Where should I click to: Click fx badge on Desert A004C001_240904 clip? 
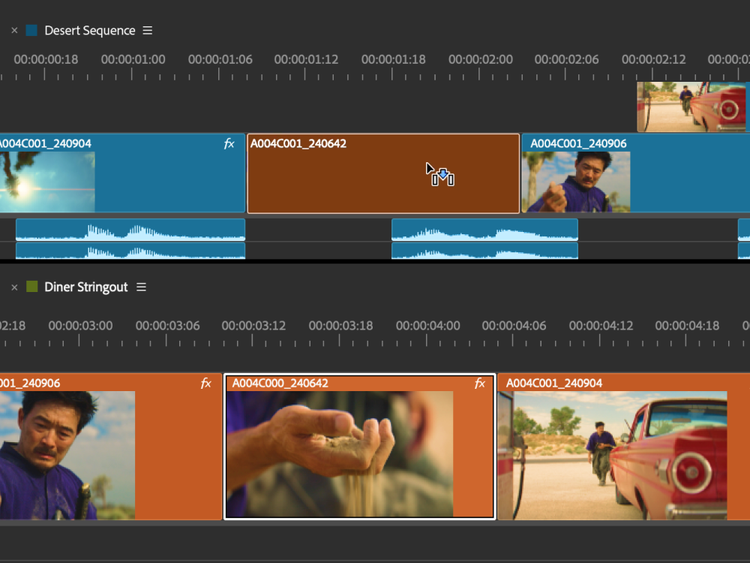[x=229, y=144]
